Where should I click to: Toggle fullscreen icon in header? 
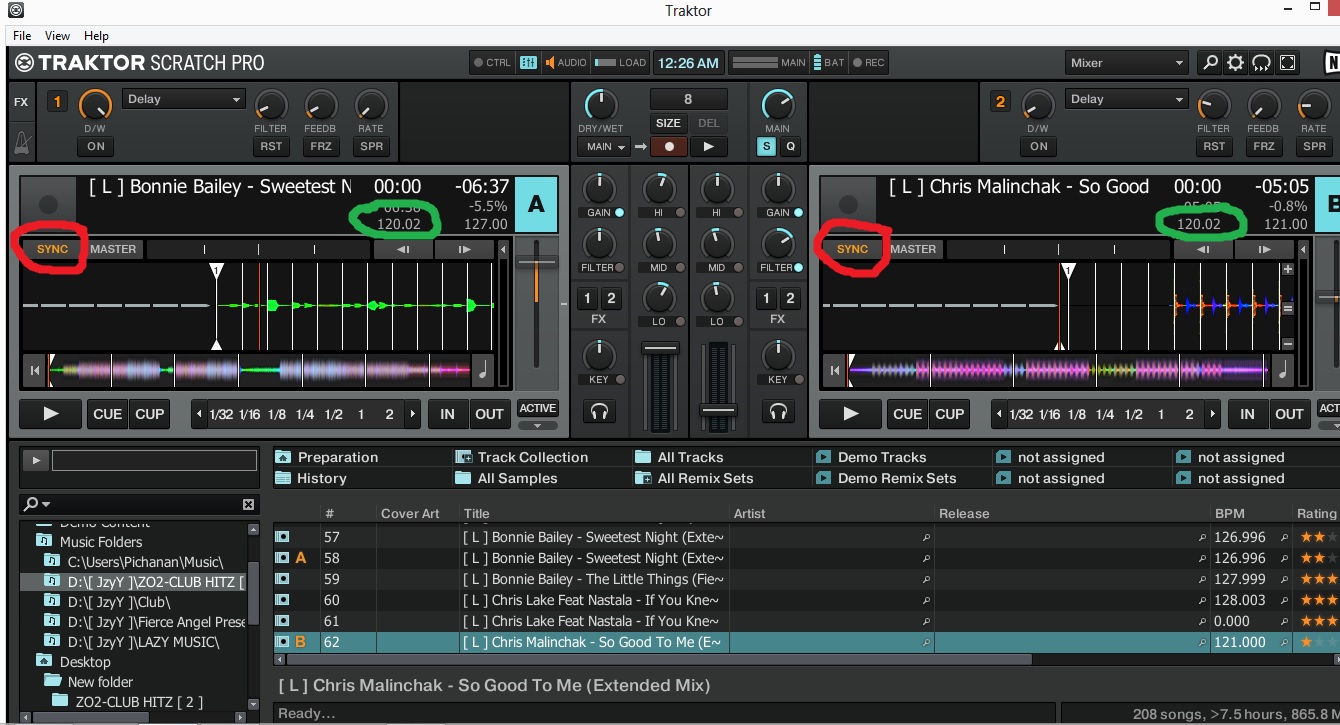1288,63
